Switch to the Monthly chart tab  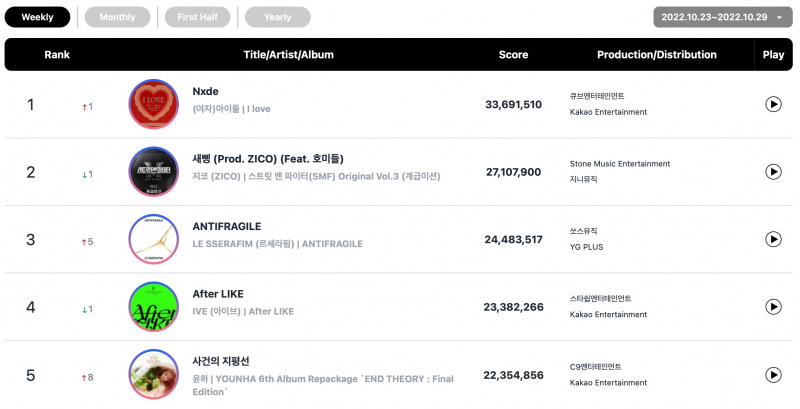click(117, 17)
